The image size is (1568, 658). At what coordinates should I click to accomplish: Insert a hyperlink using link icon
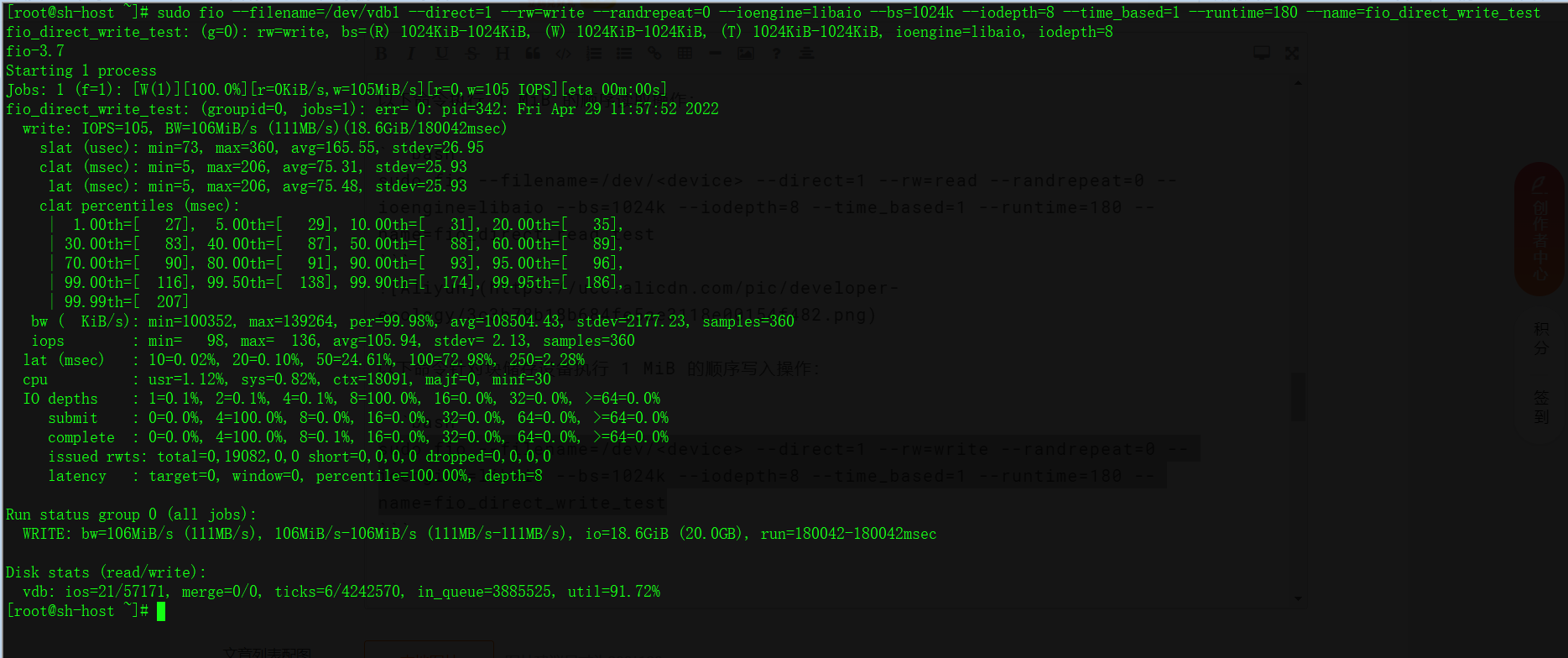[x=654, y=53]
